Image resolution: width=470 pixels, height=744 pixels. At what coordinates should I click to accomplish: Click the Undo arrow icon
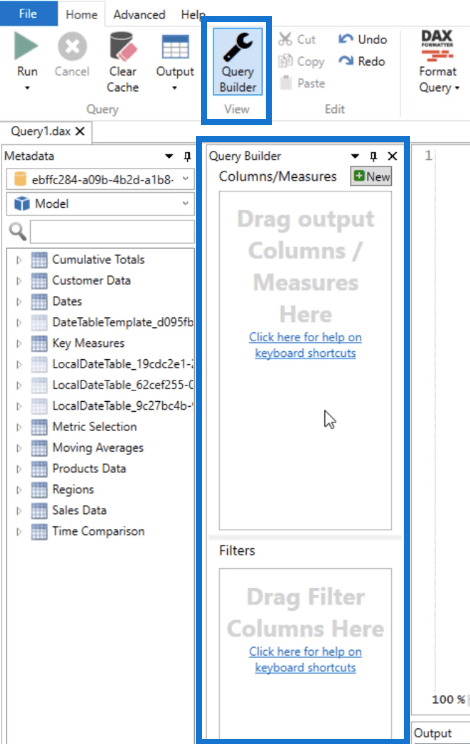(x=346, y=39)
